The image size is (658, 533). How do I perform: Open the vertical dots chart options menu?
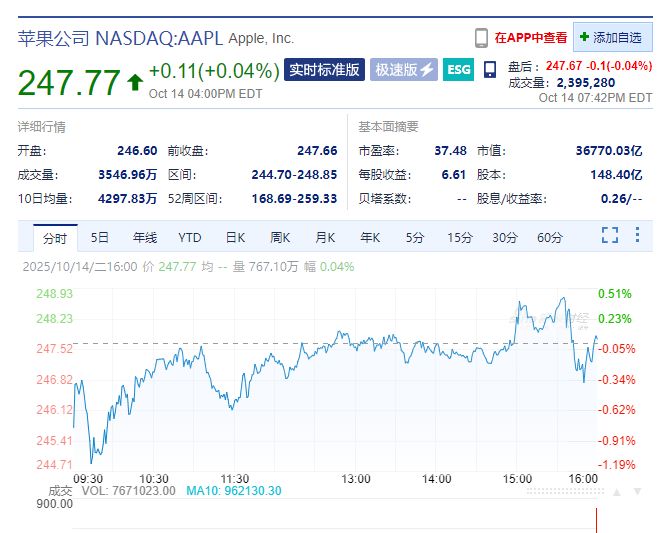(x=638, y=236)
